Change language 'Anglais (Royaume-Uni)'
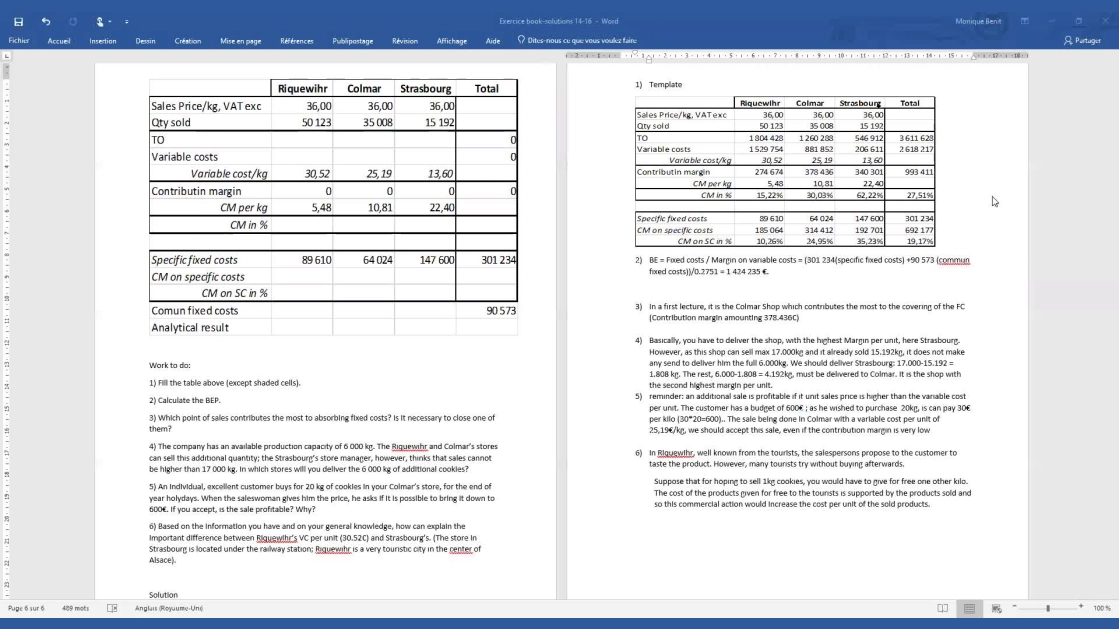This screenshot has height=629, width=1119. (169, 608)
